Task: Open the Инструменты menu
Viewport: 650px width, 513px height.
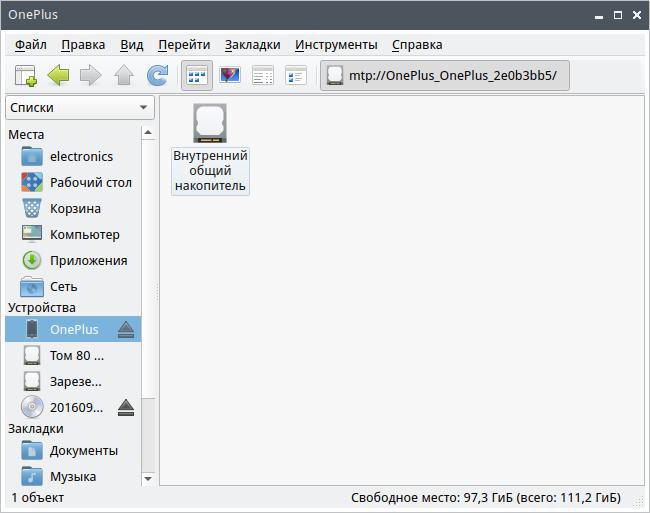Action: point(336,45)
